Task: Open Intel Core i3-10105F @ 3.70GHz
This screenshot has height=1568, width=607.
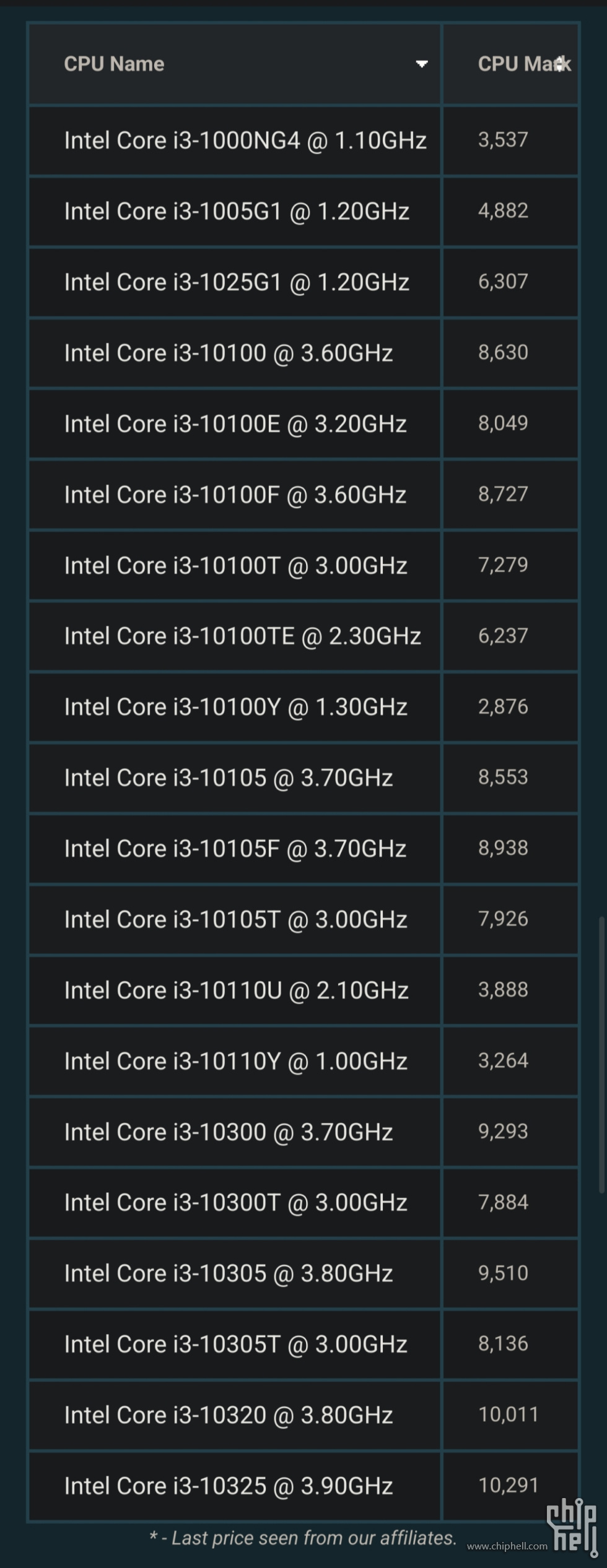Action: [235, 849]
